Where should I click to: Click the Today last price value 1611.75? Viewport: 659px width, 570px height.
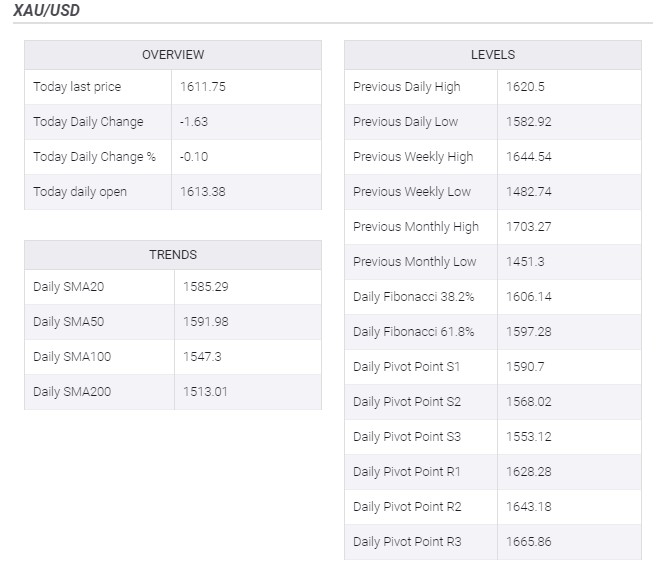tap(203, 87)
